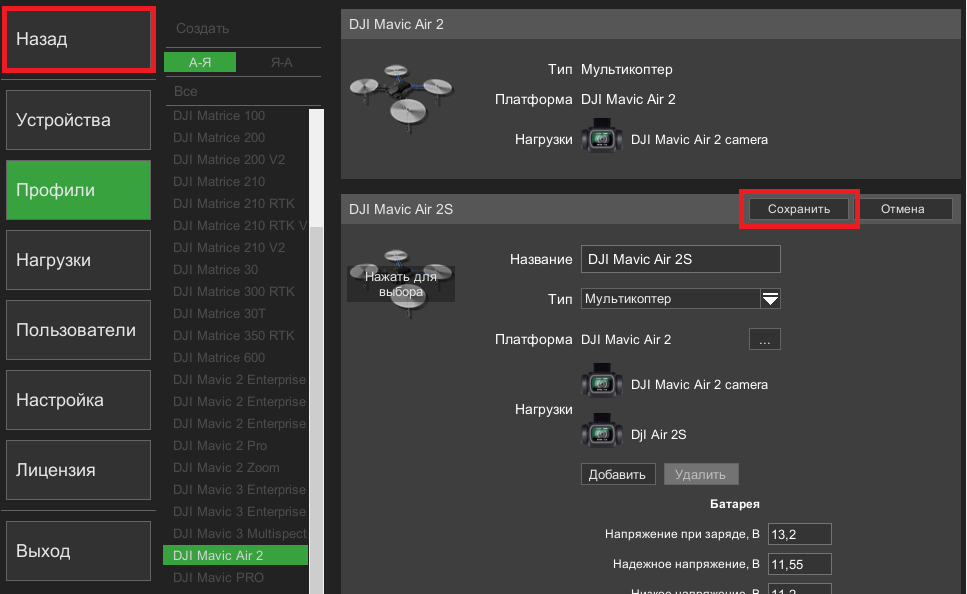Image resolution: width=967 pixels, height=594 pixels.
Task: Cancel editing with Отмена
Action: (902, 209)
